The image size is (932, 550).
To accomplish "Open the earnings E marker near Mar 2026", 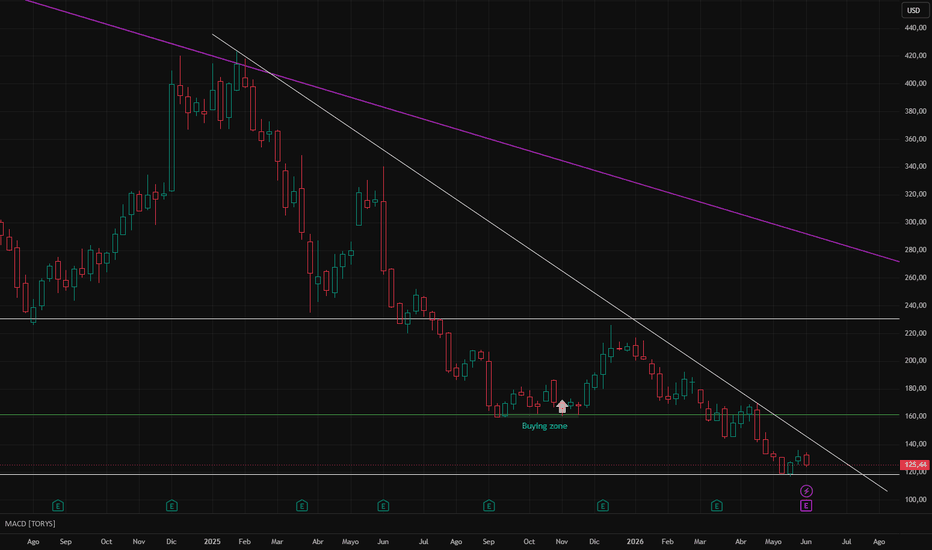I will [x=716, y=505].
